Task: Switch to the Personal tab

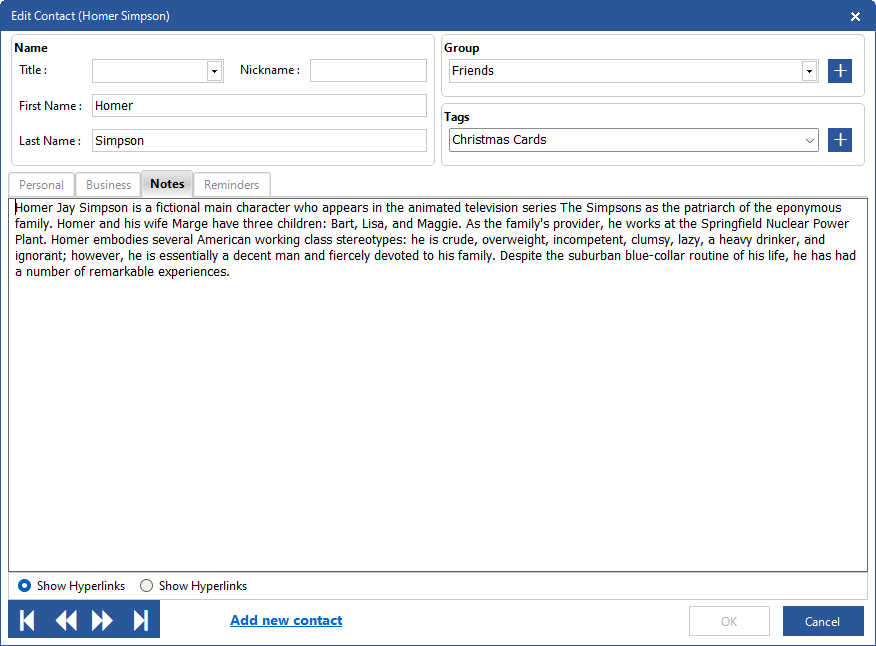Action: (42, 185)
